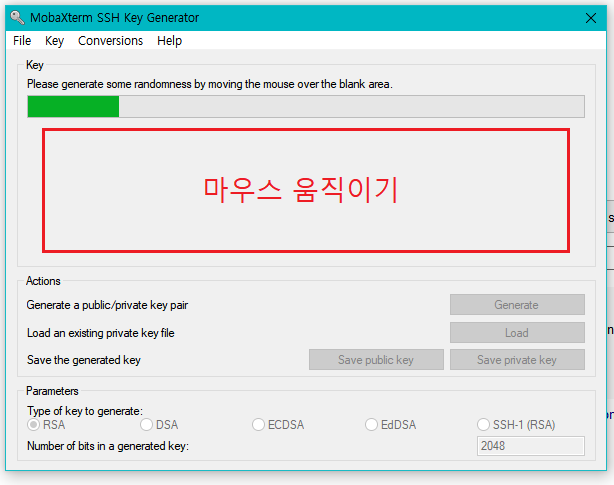This screenshot has height=485, width=614.
Task: Click the MobaXterm SSH Key Generator title text
Action: [x=114, y=18]
